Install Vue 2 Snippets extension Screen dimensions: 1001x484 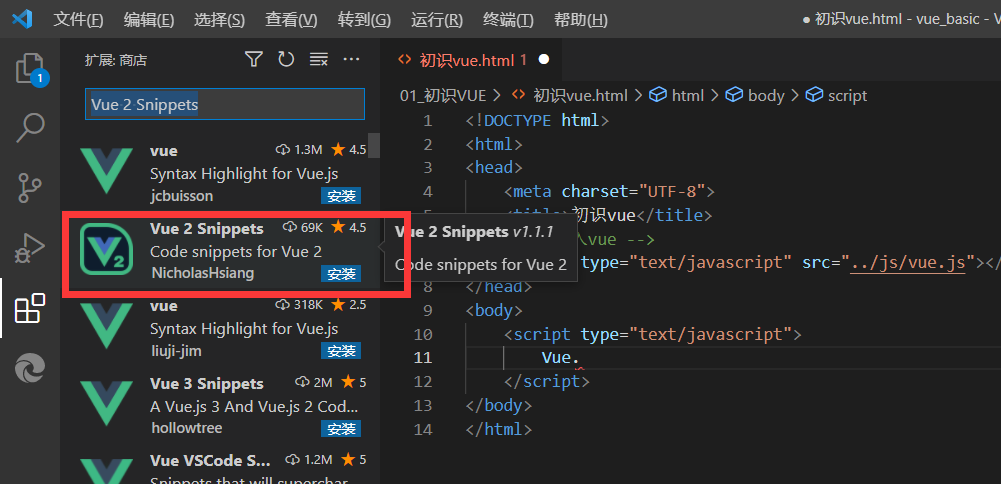coord(340,274)
